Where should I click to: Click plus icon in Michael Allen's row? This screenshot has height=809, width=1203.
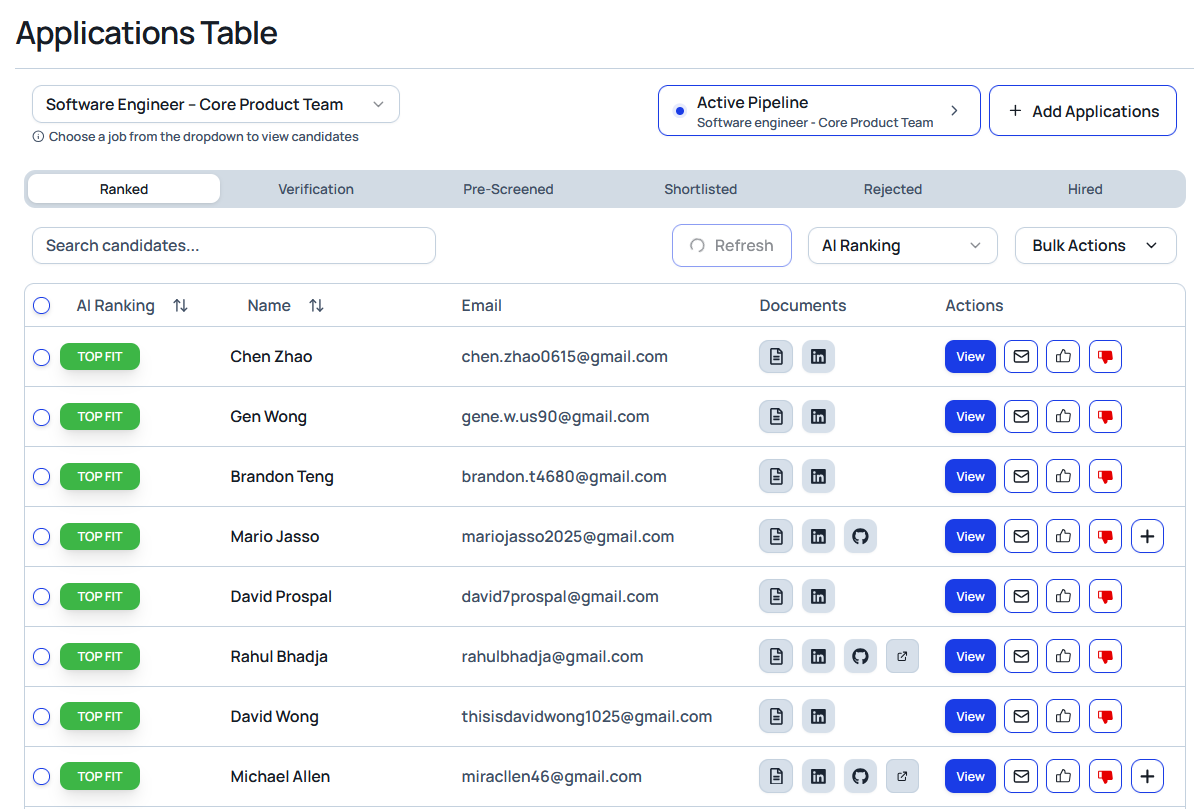point(1147,777)
